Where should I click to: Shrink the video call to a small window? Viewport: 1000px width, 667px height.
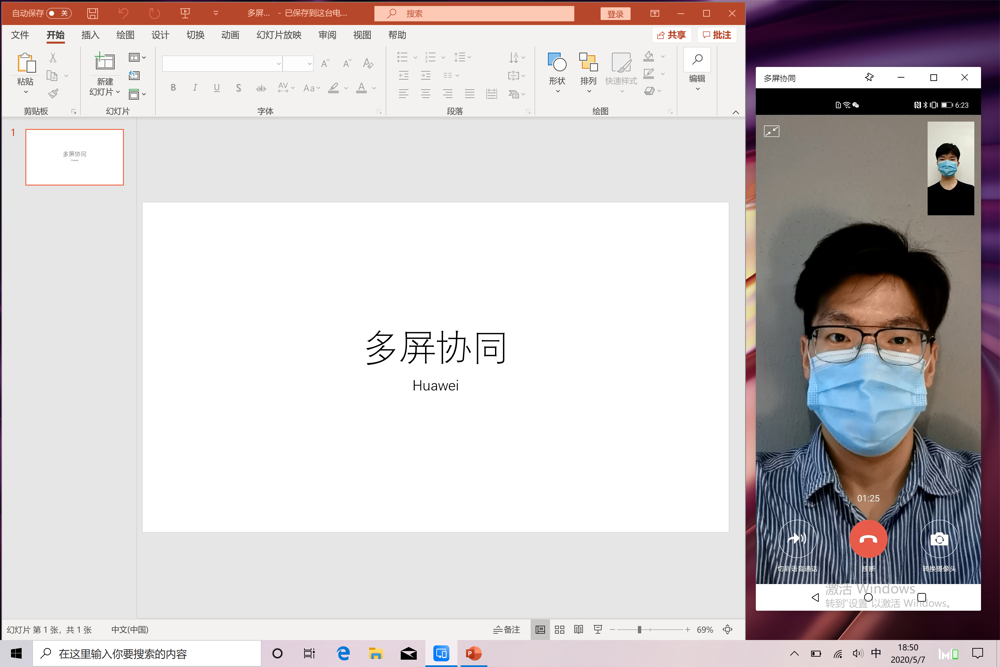pyautogui.click(x=772, y=131)
